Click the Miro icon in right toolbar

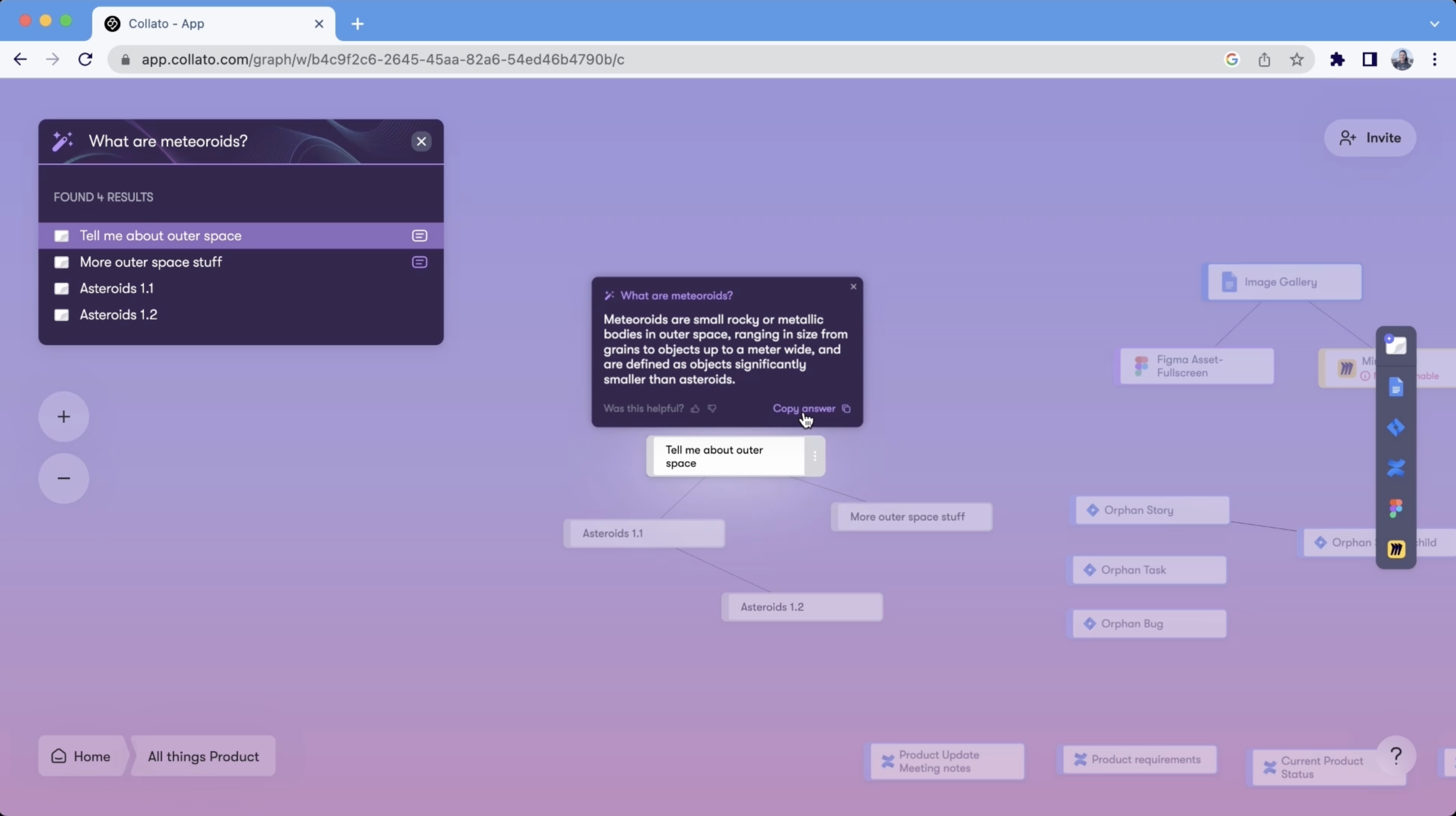pos(1396,549)
